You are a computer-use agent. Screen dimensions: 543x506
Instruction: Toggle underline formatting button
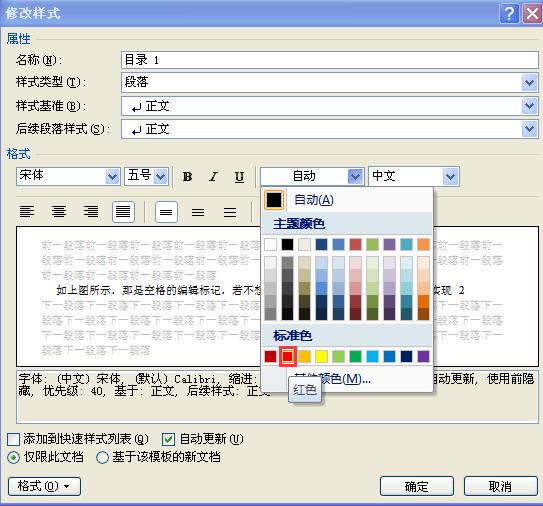[x=239, y=177]
